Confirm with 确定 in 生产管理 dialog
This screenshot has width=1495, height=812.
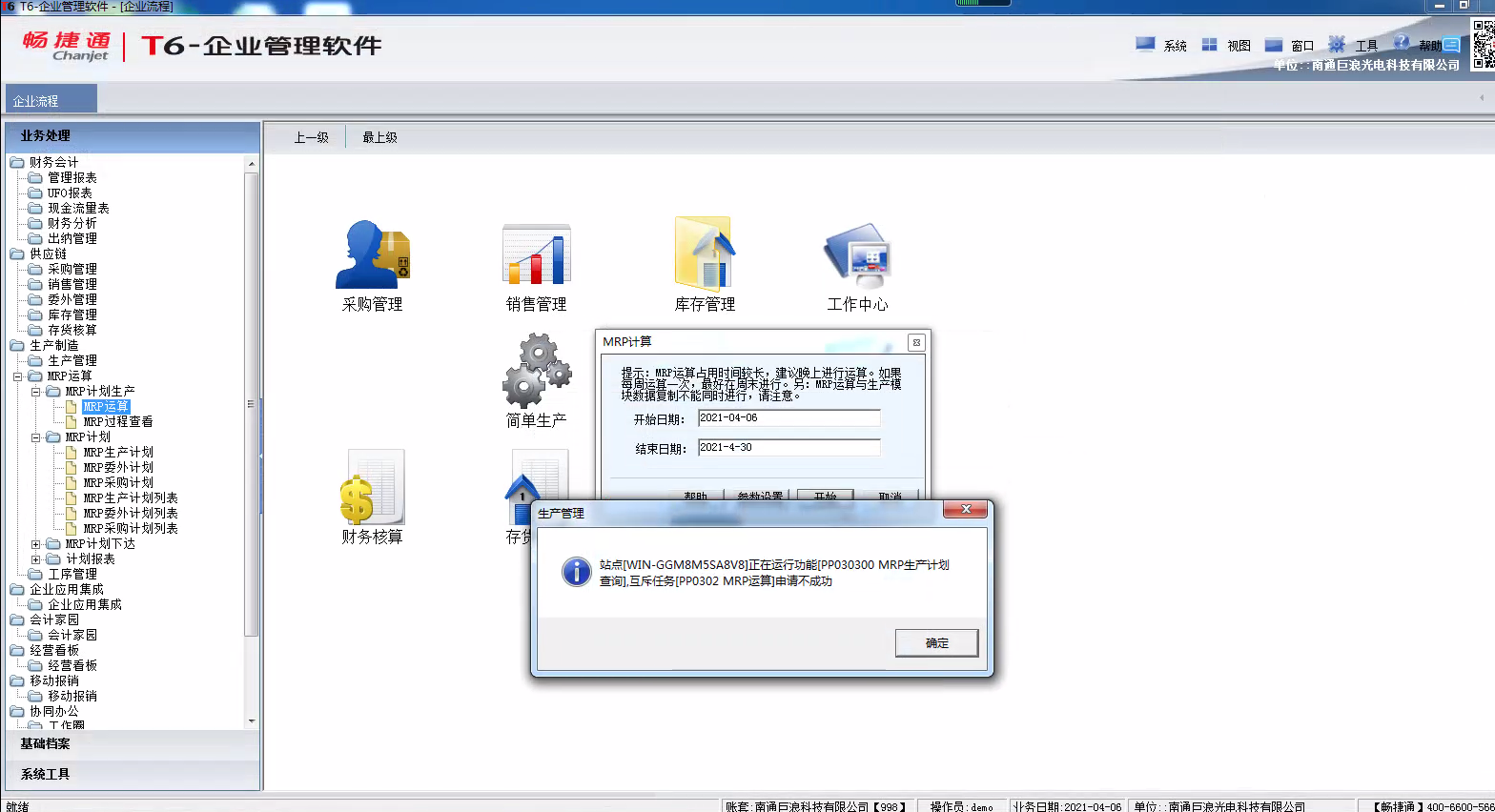pos(936,643)
